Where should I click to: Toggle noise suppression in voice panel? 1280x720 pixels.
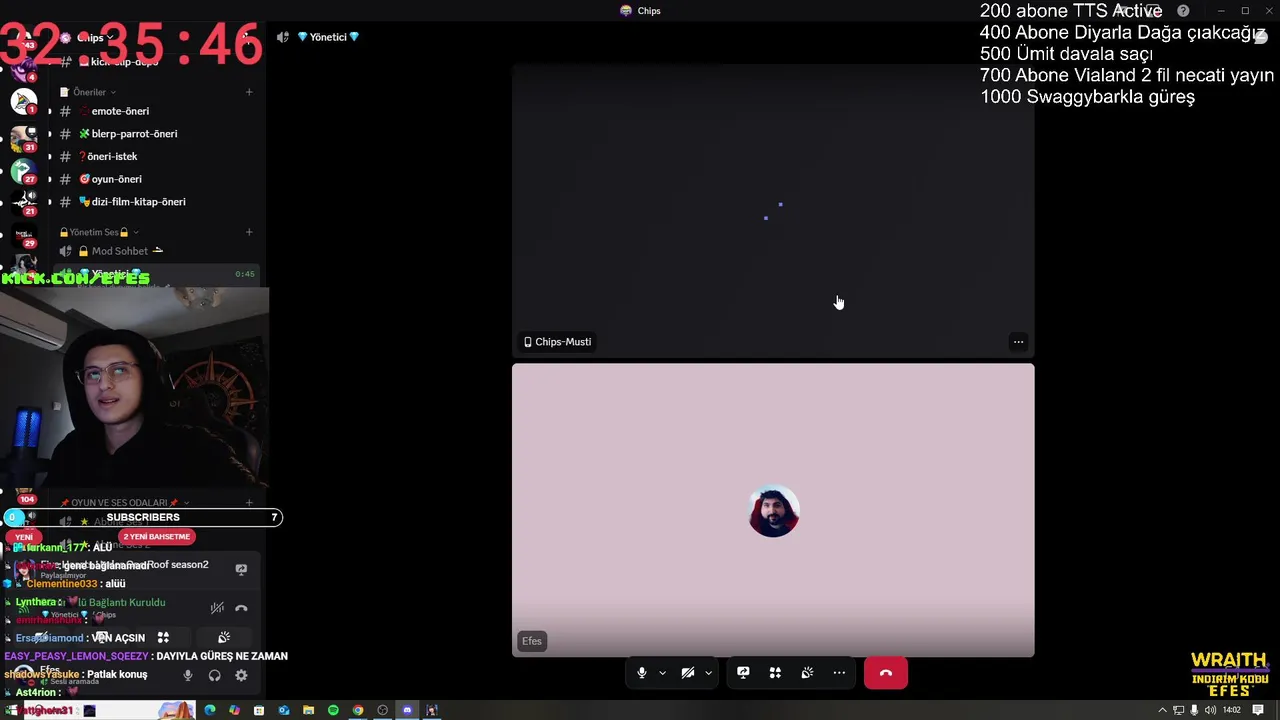217,608
